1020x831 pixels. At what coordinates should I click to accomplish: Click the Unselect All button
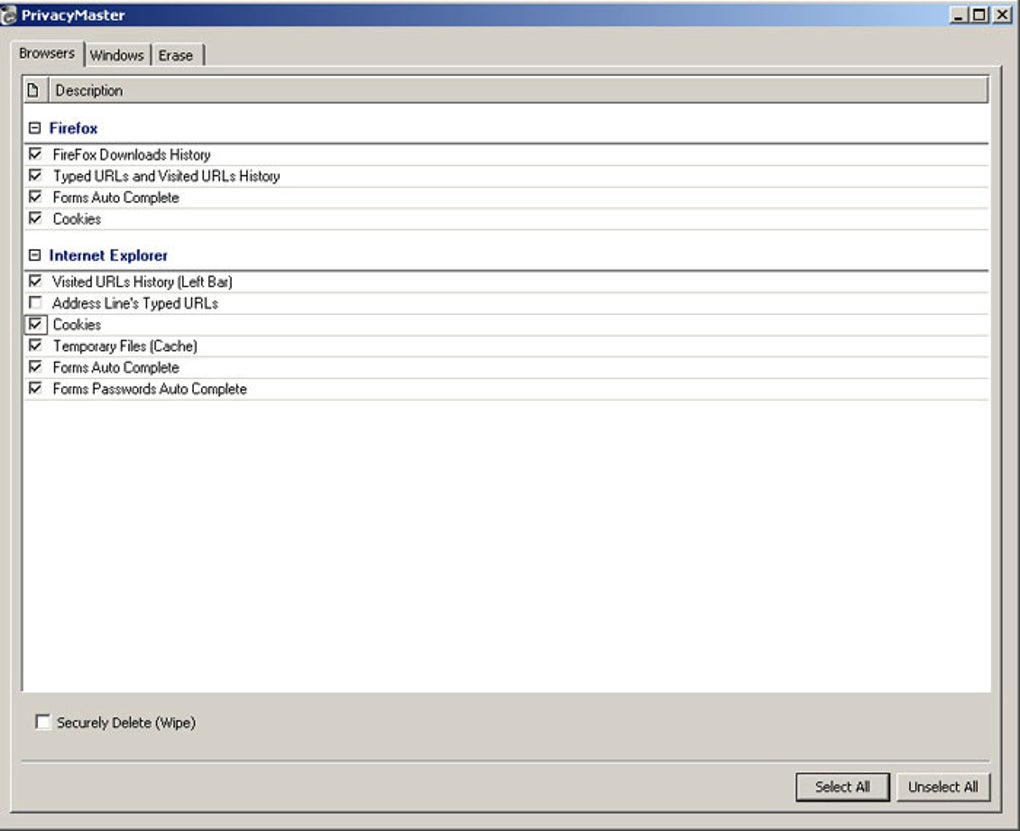pyautogui.click(x=942, y=786)
